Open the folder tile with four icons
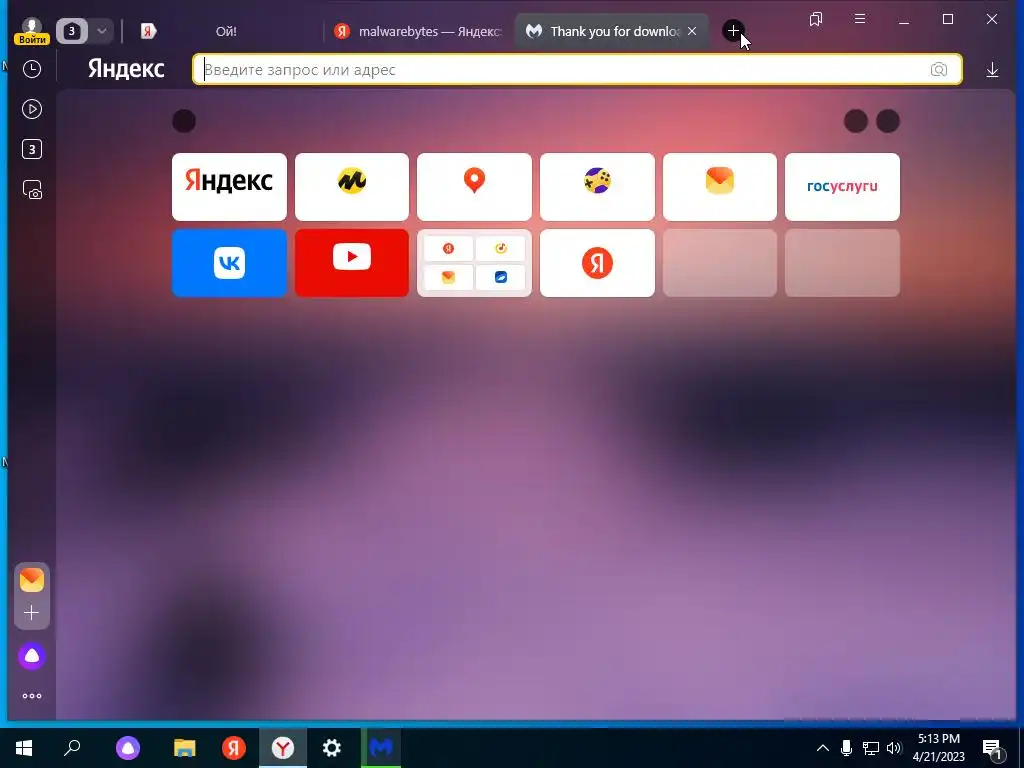 474,263
